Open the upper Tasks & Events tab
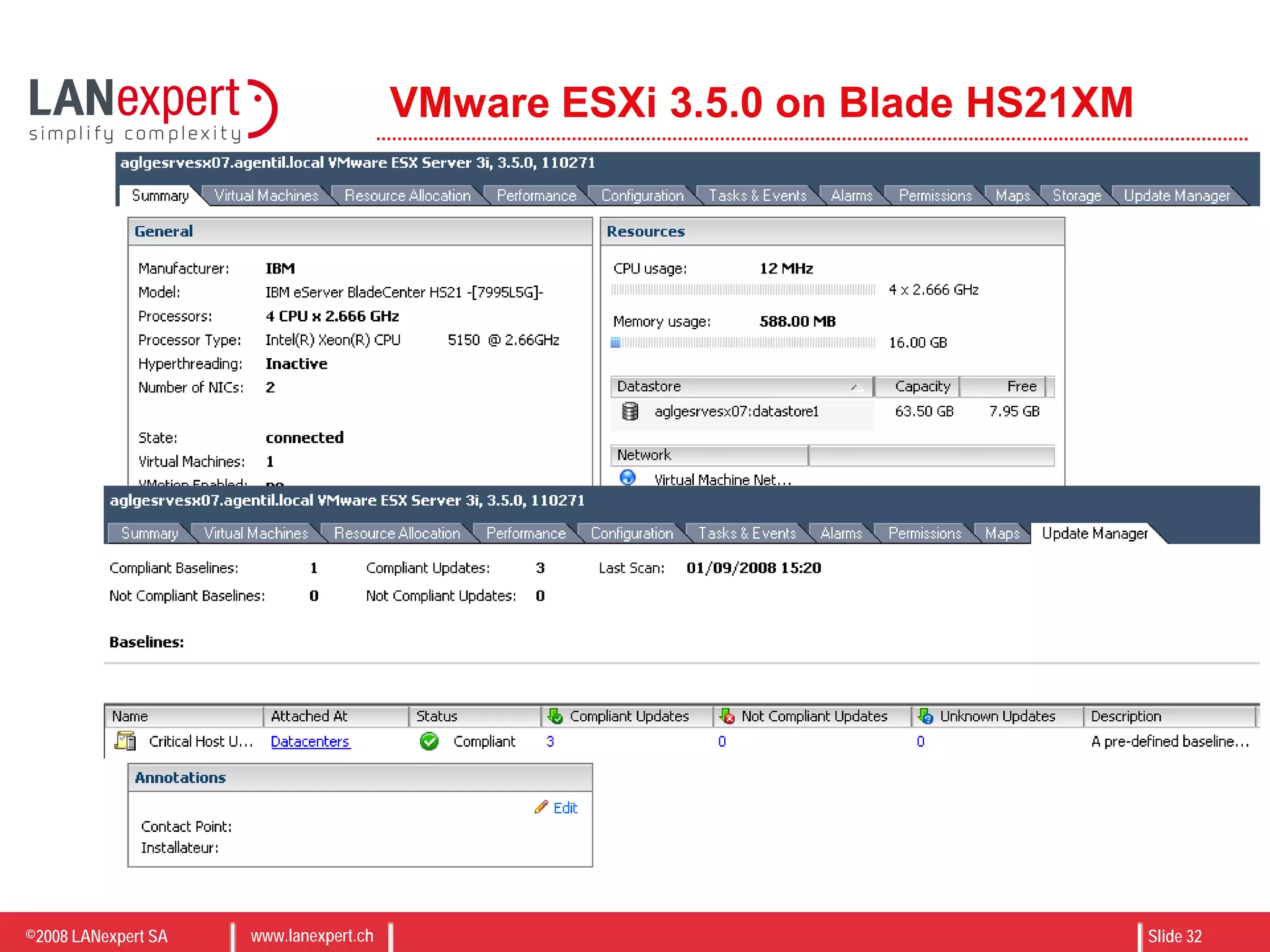The width and height of the screenshot is (1270, 952). [757, 196]
